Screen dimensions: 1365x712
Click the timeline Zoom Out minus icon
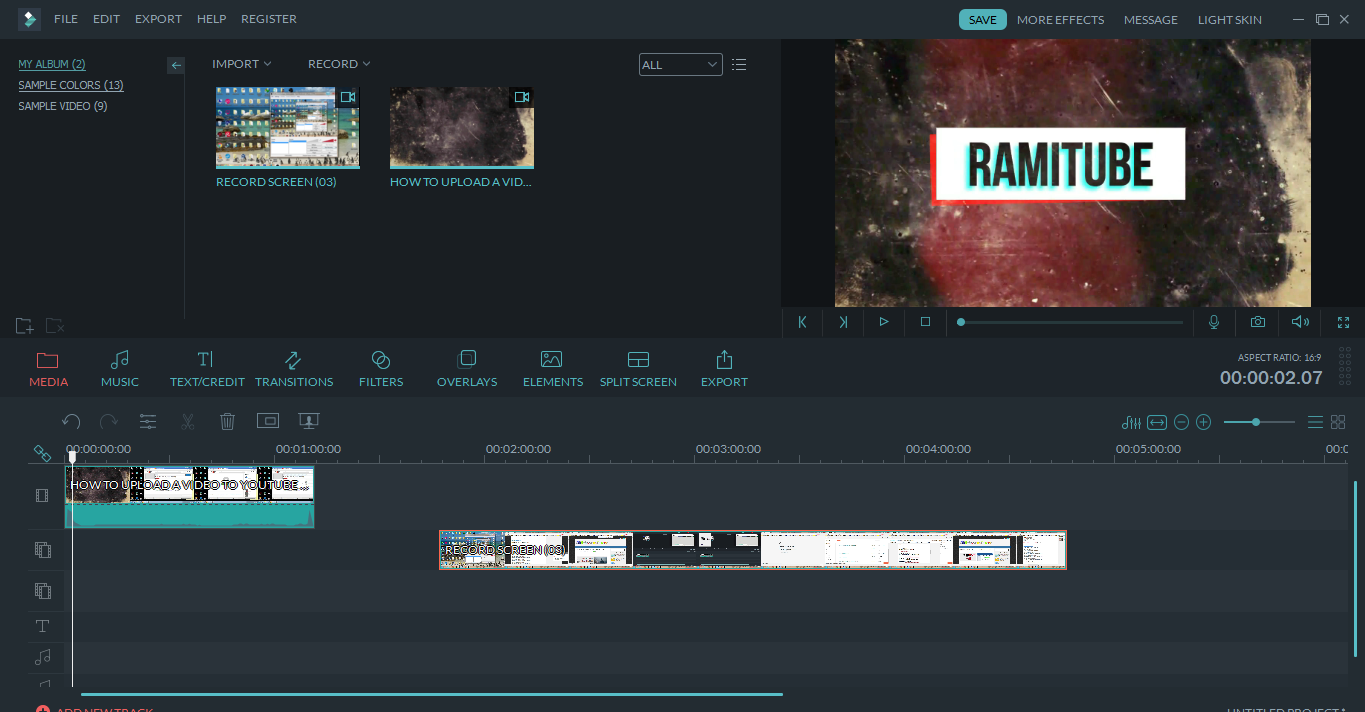(1181, 422)
